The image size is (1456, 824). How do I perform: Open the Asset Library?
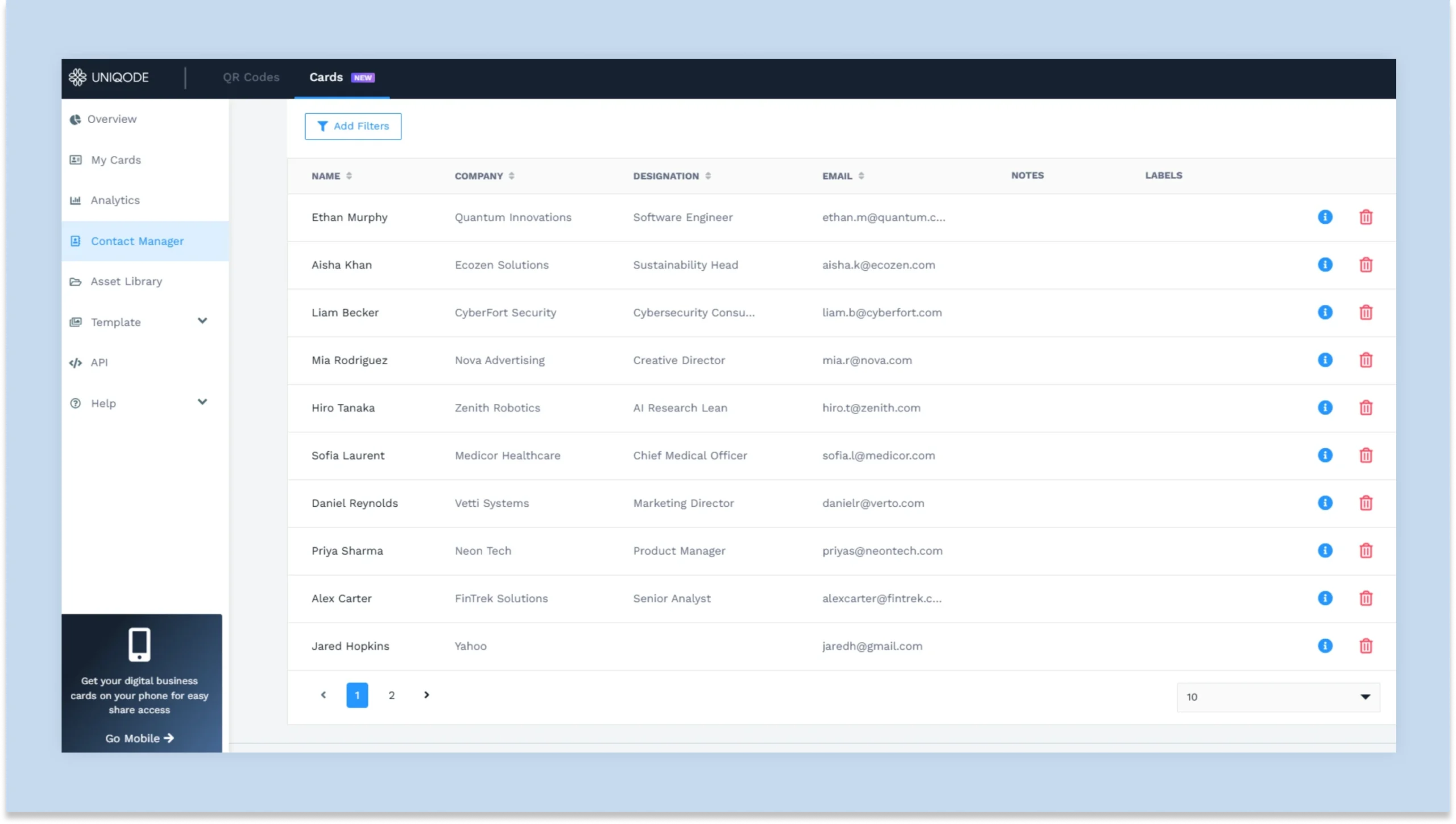pos(126,281)
